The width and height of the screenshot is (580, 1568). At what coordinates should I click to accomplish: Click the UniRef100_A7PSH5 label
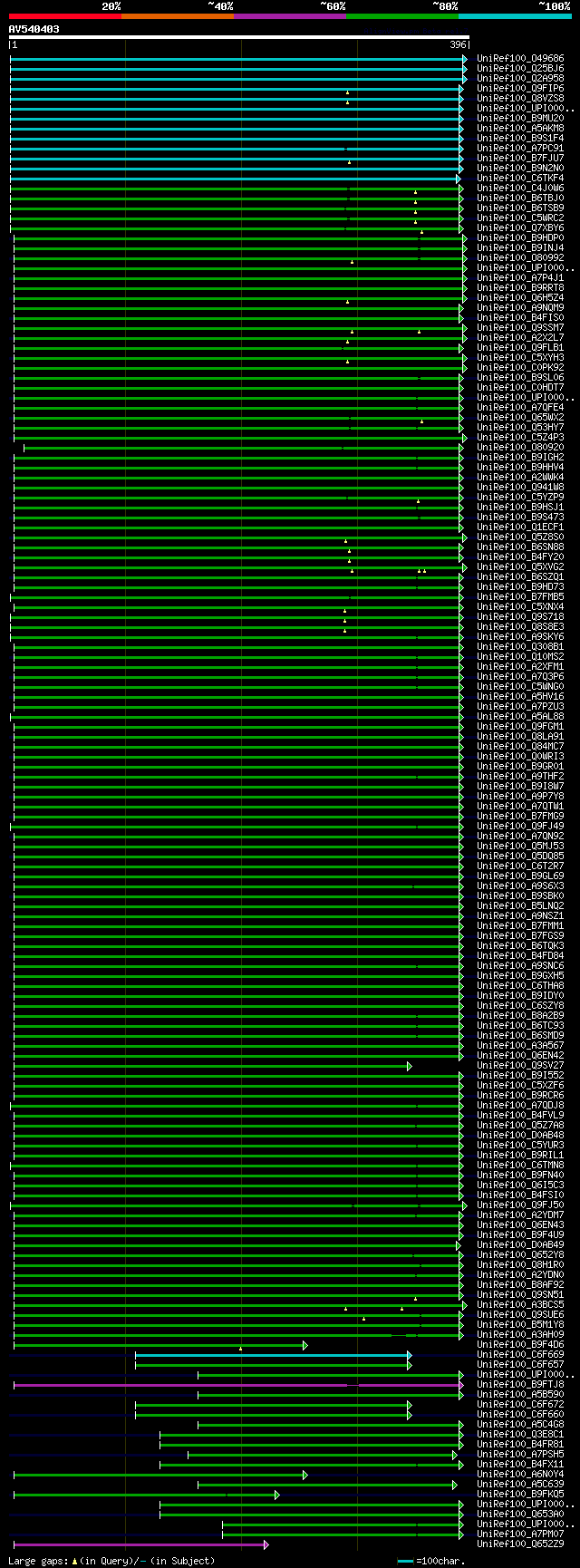pyautogui.click(x=520, y=1455)
